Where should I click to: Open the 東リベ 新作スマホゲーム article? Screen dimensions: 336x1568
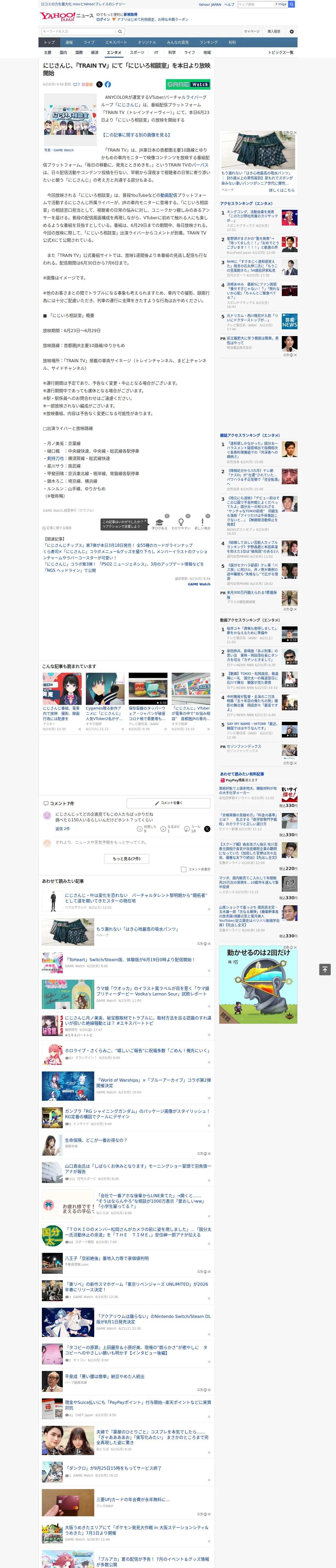click(137, 1286)
